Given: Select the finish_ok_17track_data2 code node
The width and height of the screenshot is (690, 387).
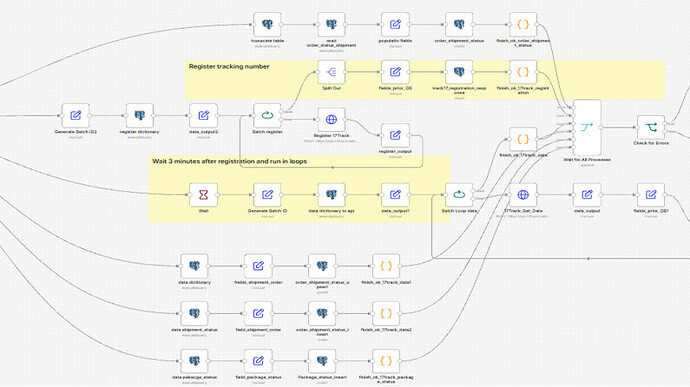Looking at the screenshot, I should [386, 313].
